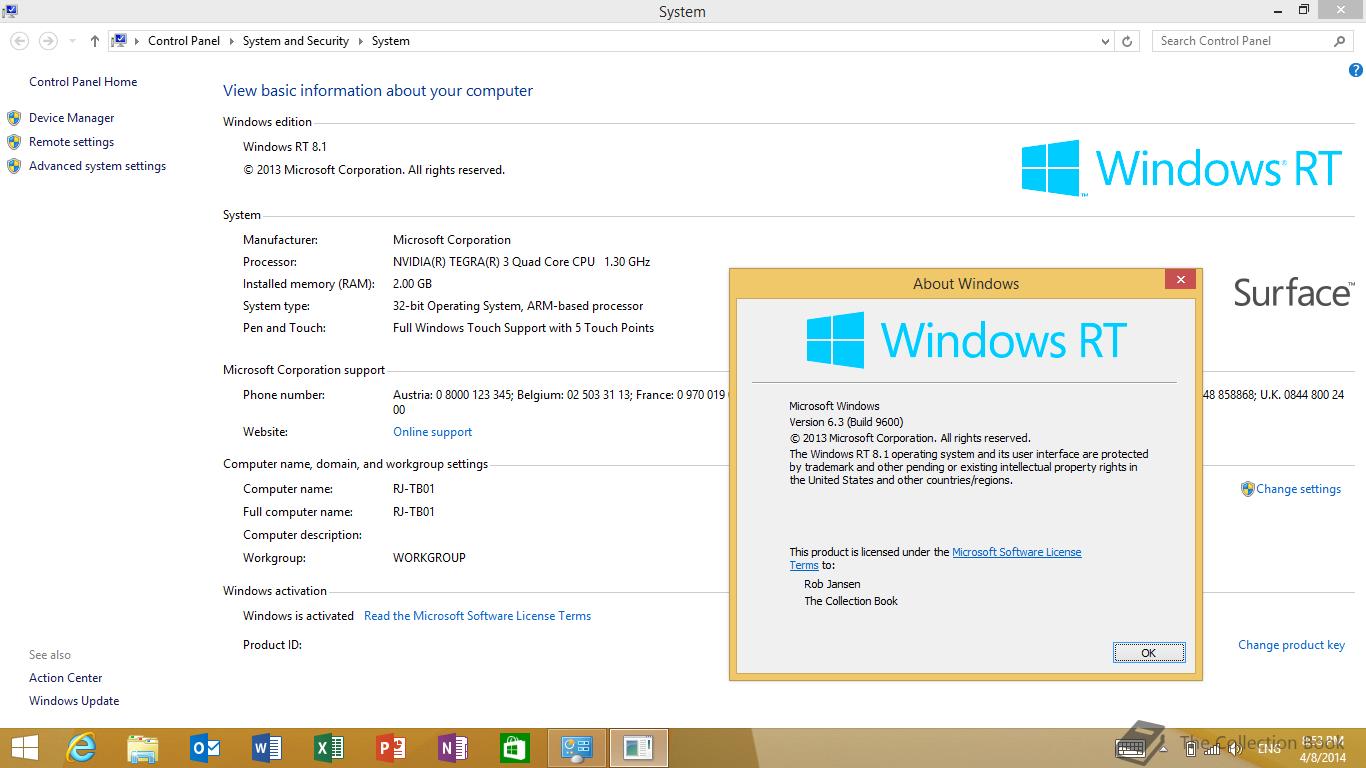Go back with the navigation Back arrow
This screenshot has height=768, width=1366.
pyautogui.click(x=19, y=41)
